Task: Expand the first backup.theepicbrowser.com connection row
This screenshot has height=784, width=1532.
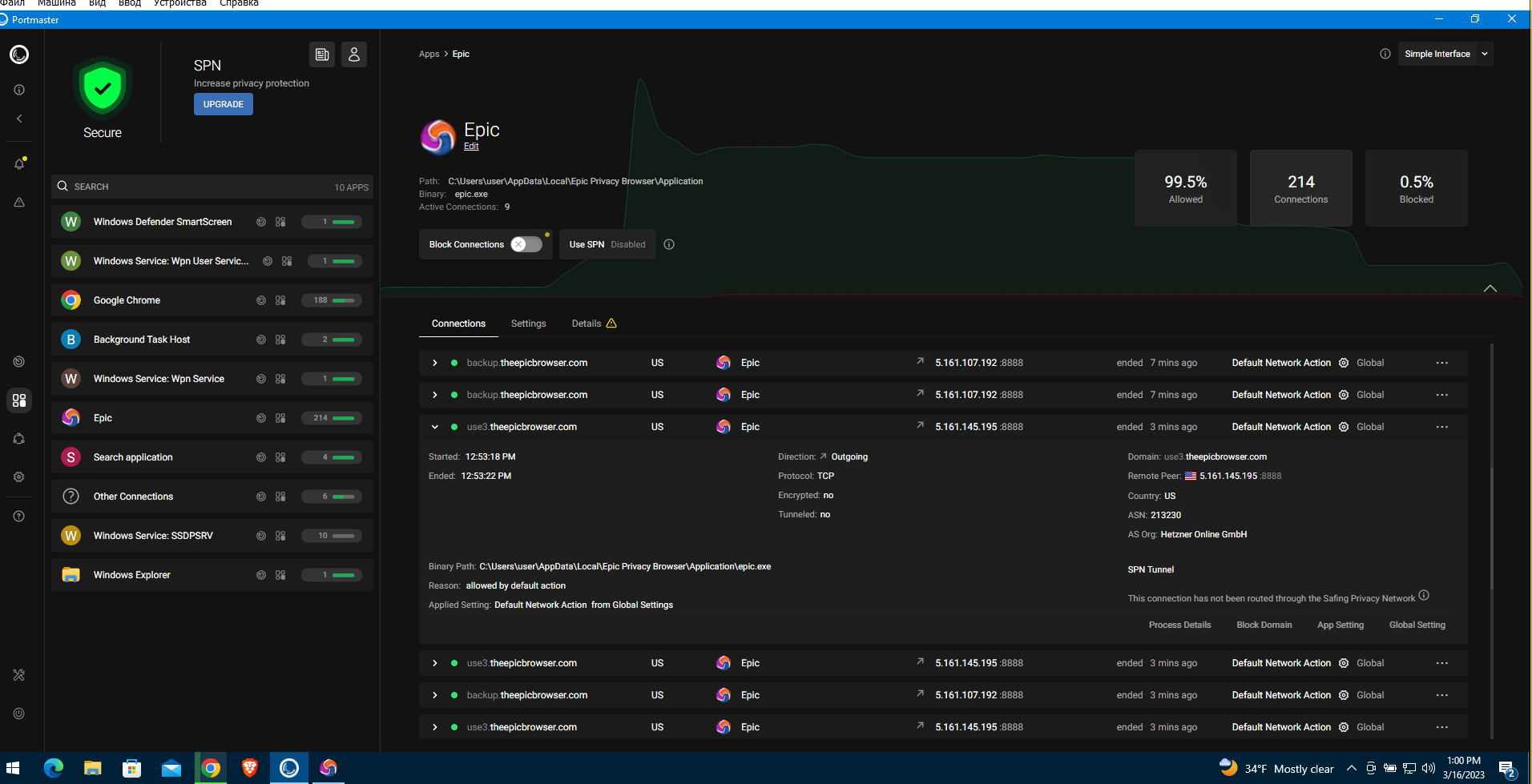Action: click(435, 363)
